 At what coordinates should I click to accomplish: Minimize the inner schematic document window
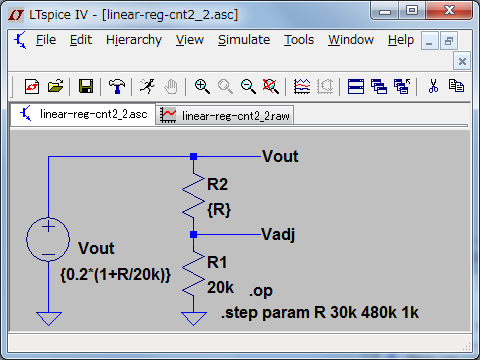tap(429, 41)
